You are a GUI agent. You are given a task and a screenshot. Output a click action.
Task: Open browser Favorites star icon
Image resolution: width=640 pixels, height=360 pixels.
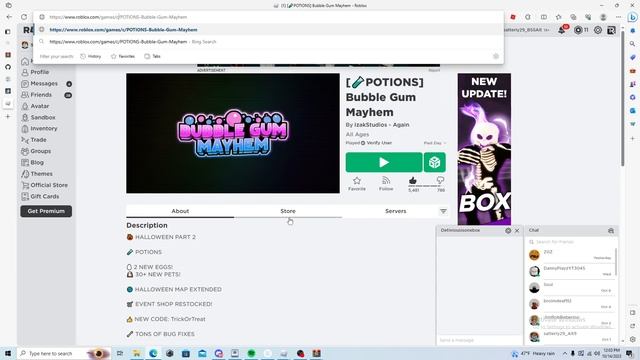click(x=558, y=17)
